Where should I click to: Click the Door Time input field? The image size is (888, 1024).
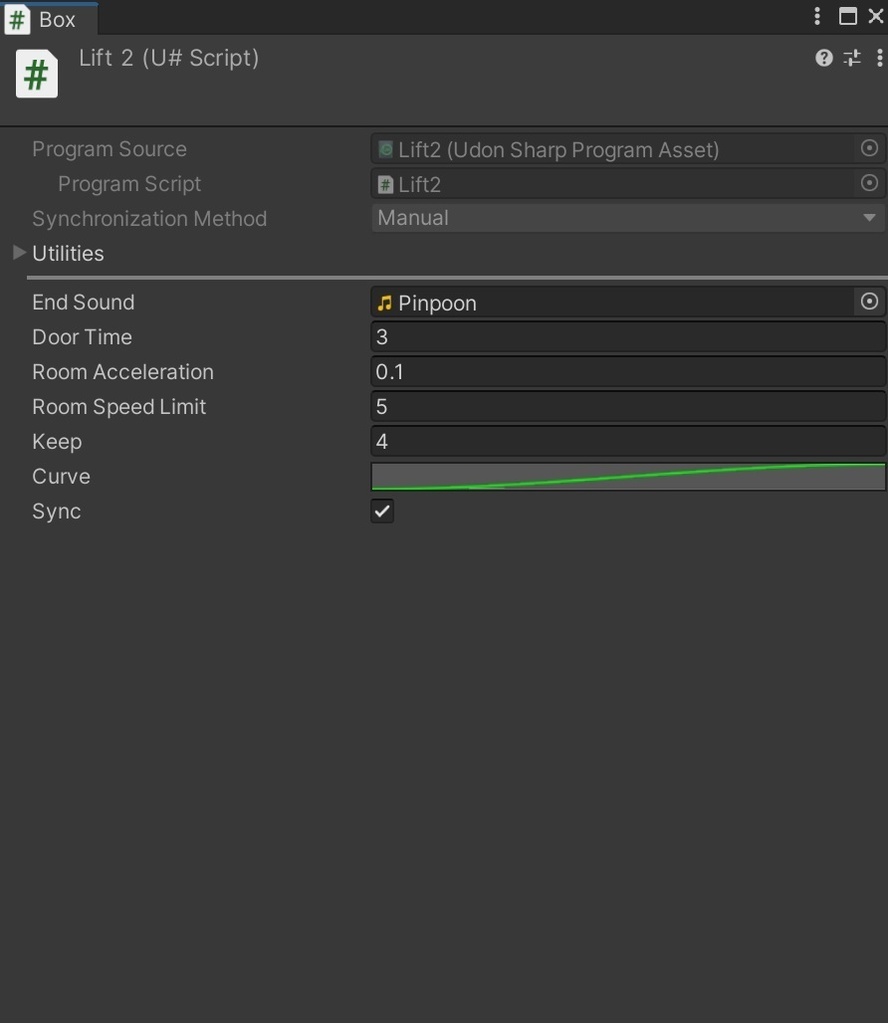[627, 337]
